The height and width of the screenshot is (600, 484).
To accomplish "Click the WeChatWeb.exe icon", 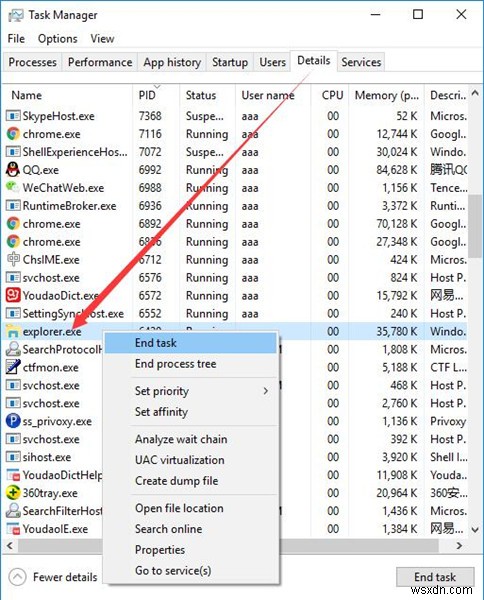I will [x=13, y=187].
